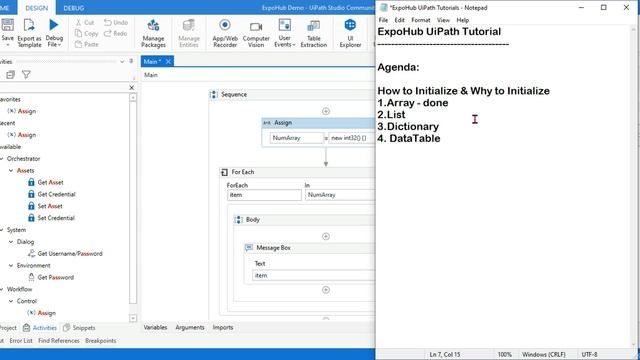Click the collapse-all icon in Activities panel

[x=11, y=75]
